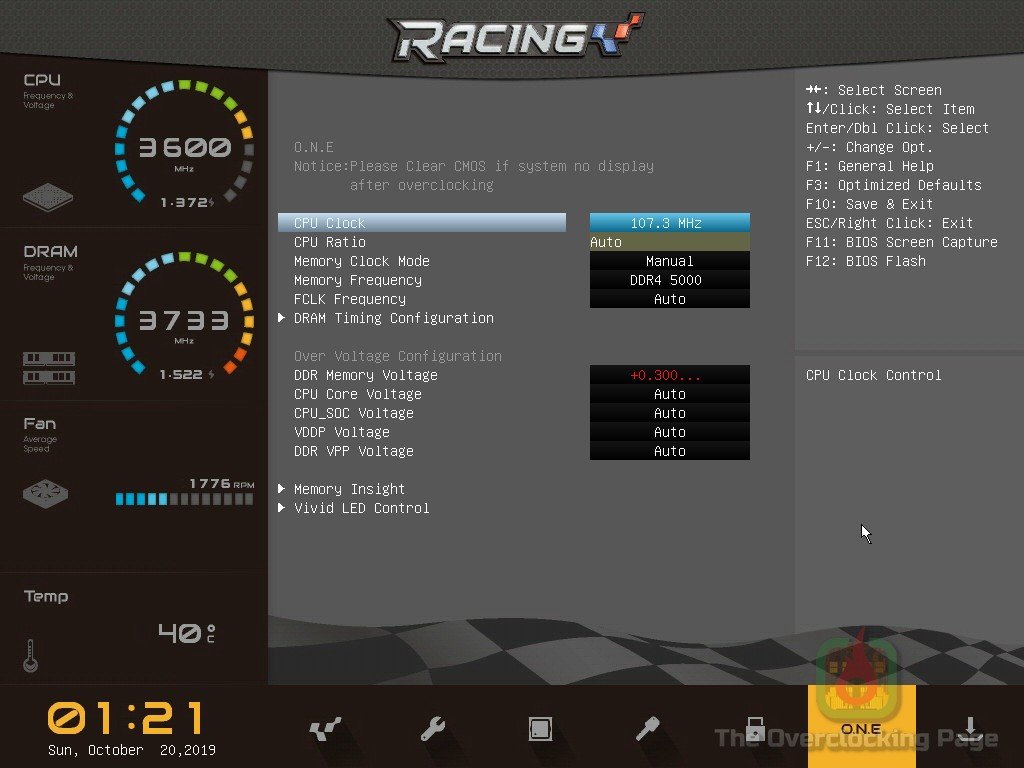Open the Security padlock icon tab

pyautogui.click(x=755, y=729)
